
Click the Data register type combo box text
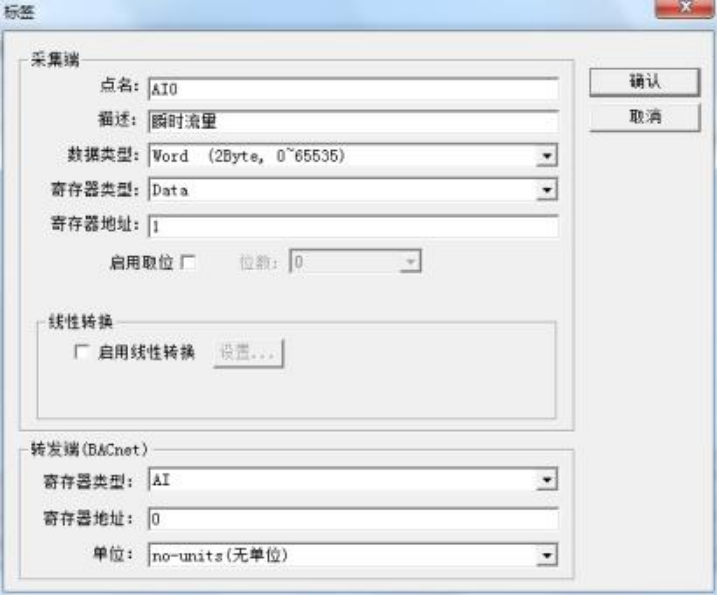pyautogui.click(x=170, y=190)
